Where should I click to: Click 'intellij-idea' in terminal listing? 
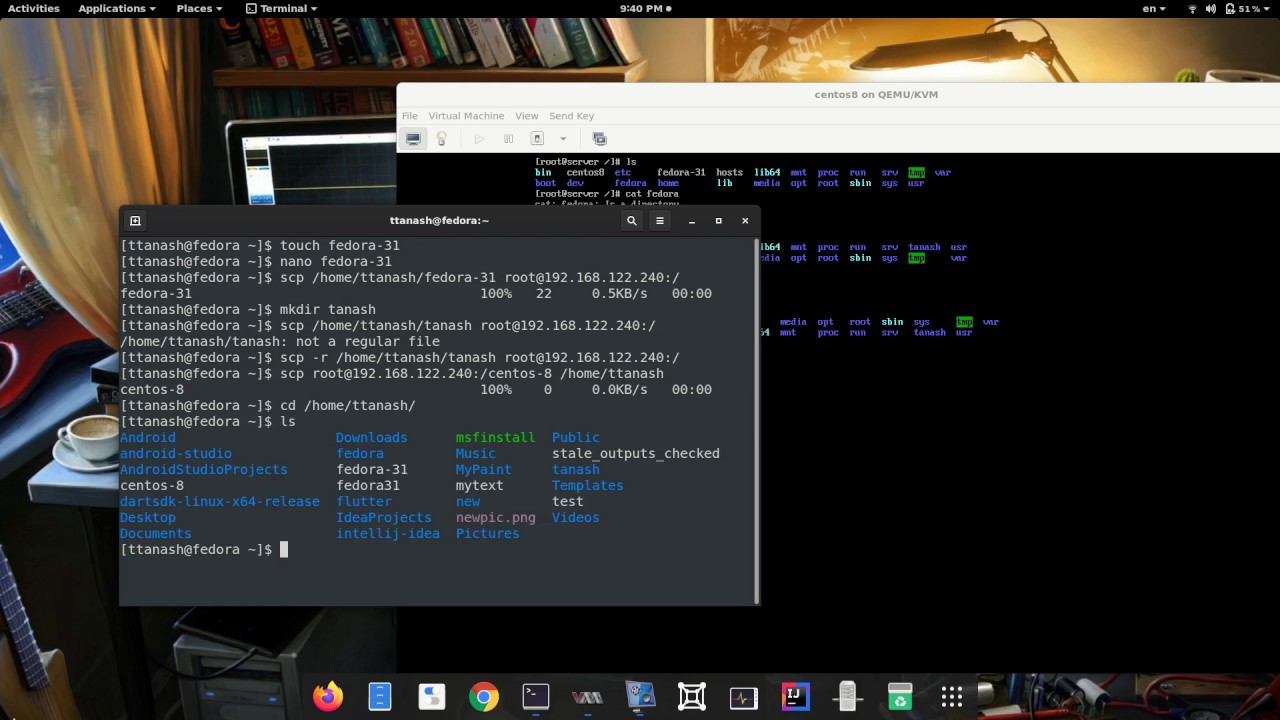(x=388, y=534)
